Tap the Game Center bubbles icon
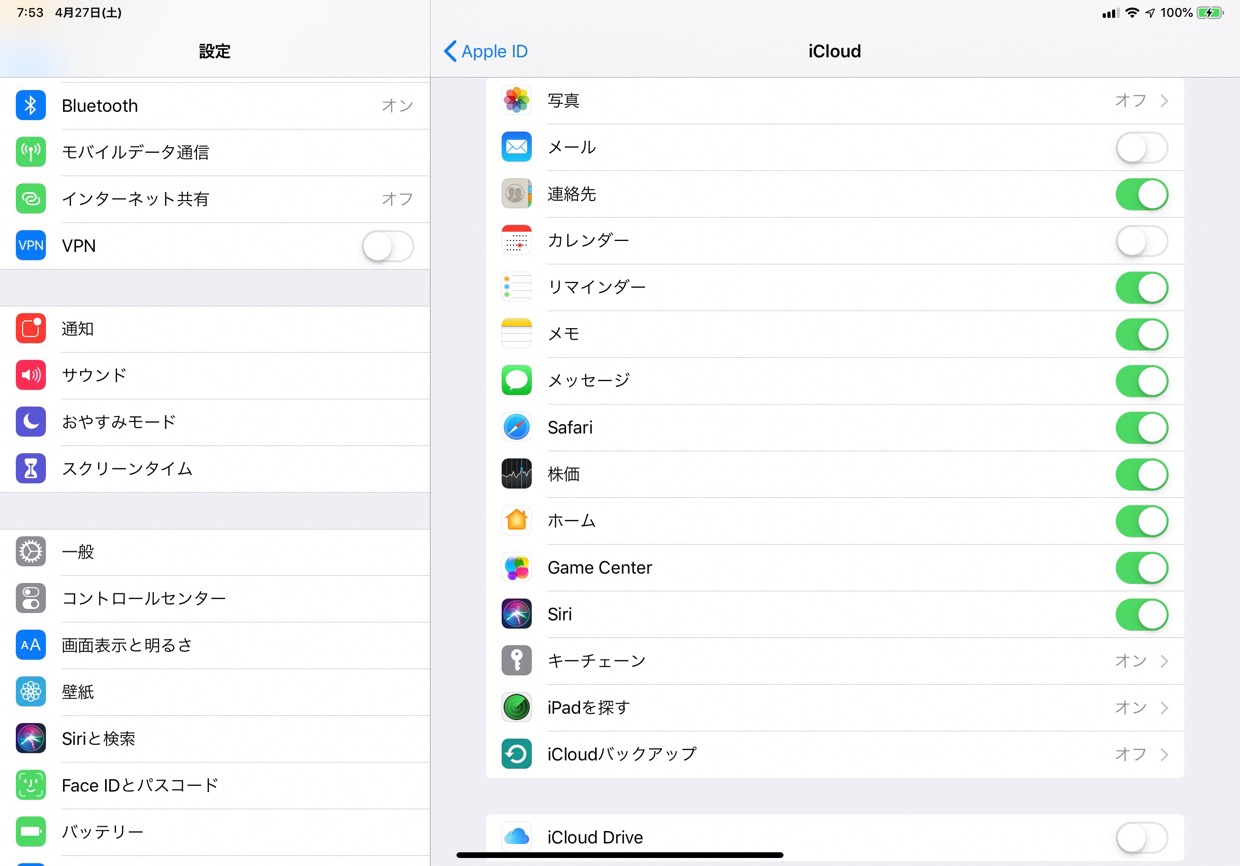Screen dimensions: 1240x866 (517, 567)
